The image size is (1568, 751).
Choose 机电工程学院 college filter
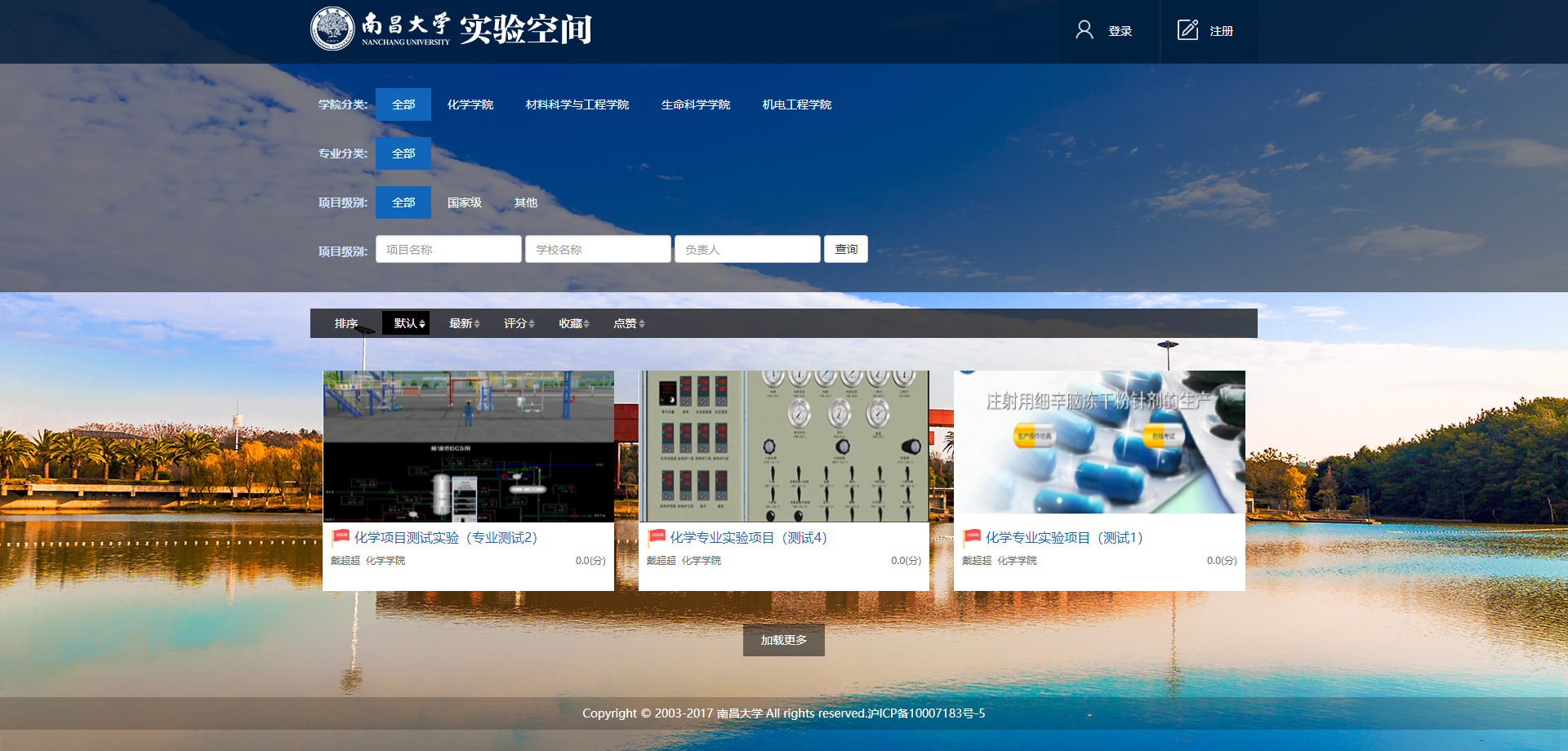(x=796, y=104)
